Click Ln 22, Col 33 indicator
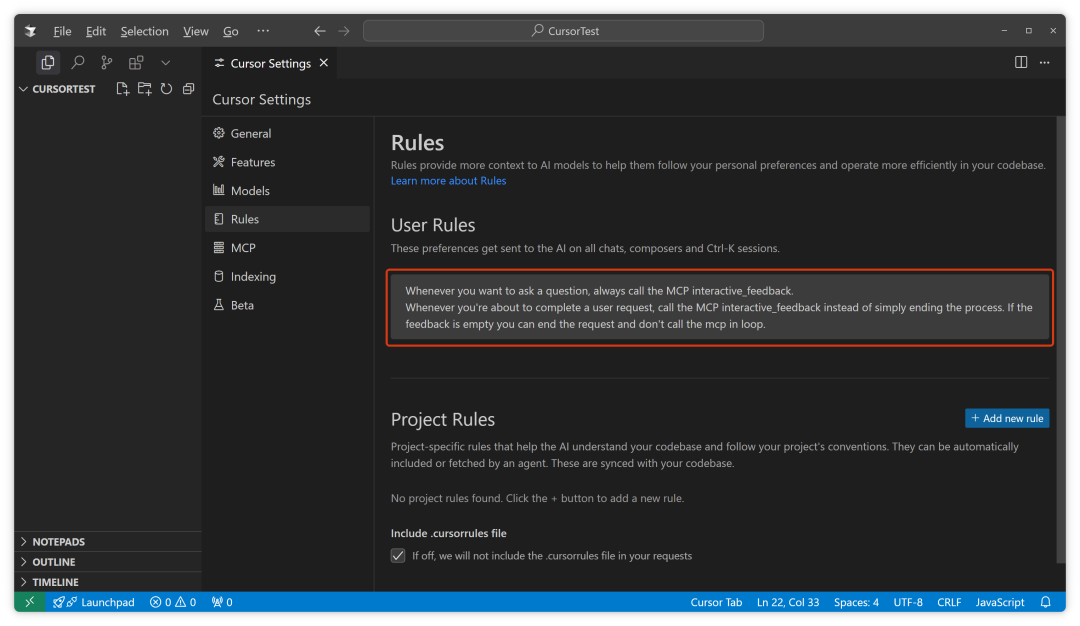1080x626 pixels. [x=788, y=602]
